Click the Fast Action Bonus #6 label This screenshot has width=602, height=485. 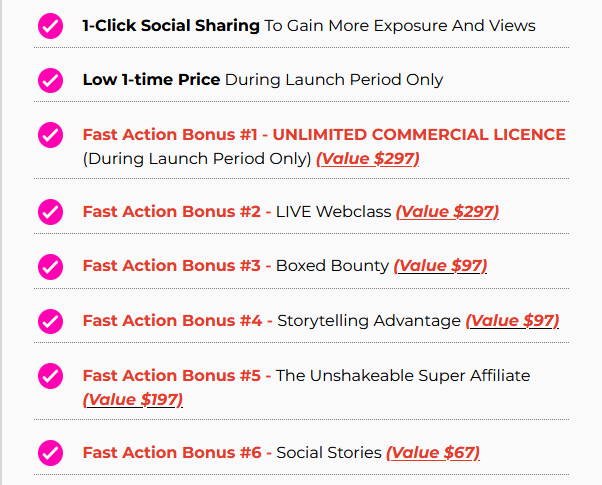(172, 453)
